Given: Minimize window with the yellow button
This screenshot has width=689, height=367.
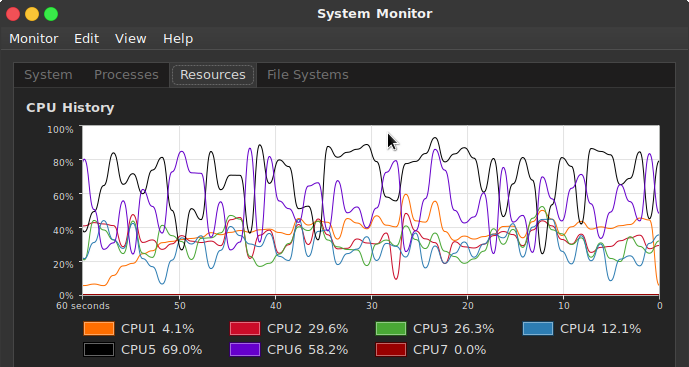Looking at the screenshot, I should click(x=32, y=14).
